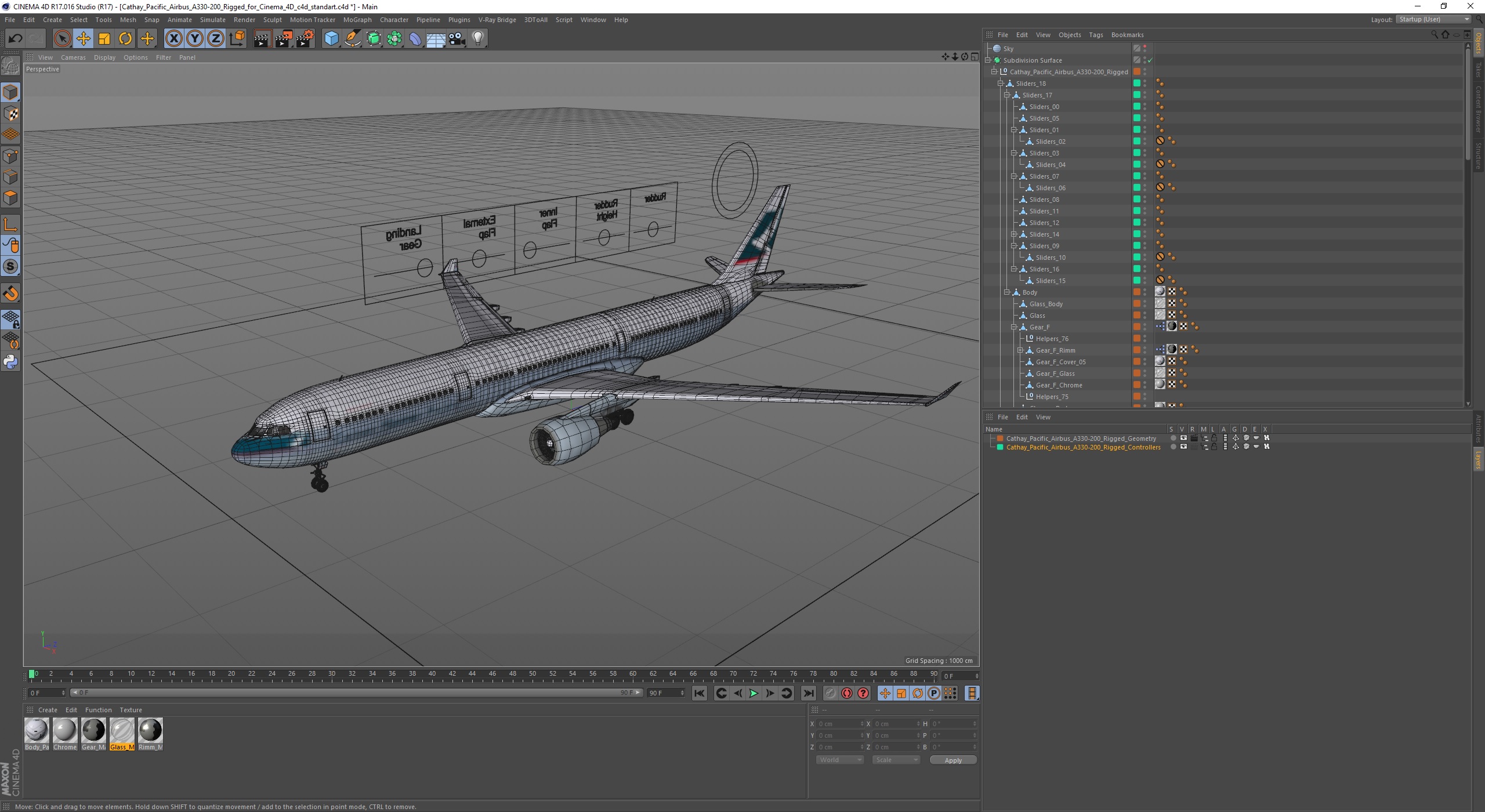
Task: Switch to Texture mode icon
Action: (10, 114)
